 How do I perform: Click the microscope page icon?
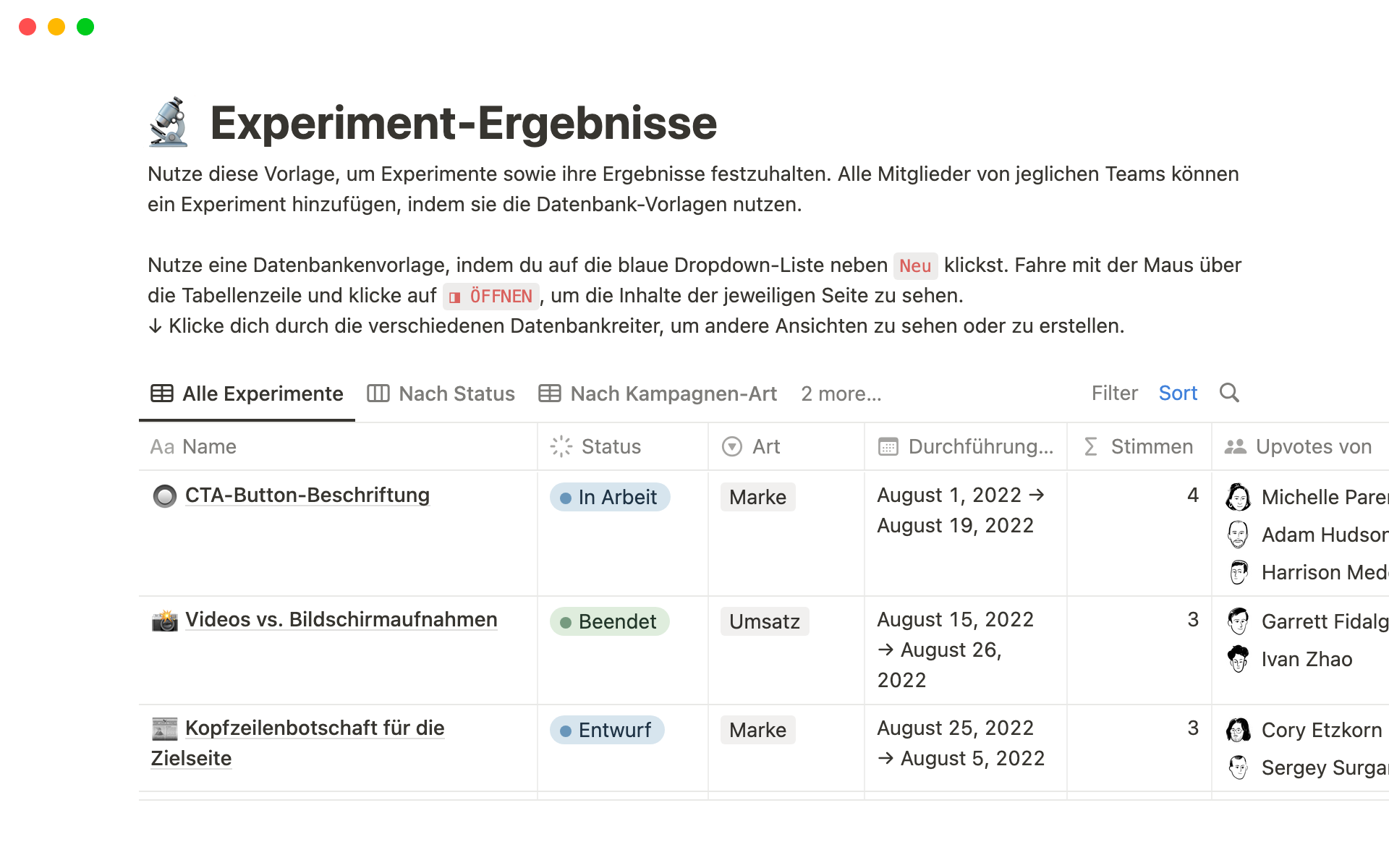point(169,123)
